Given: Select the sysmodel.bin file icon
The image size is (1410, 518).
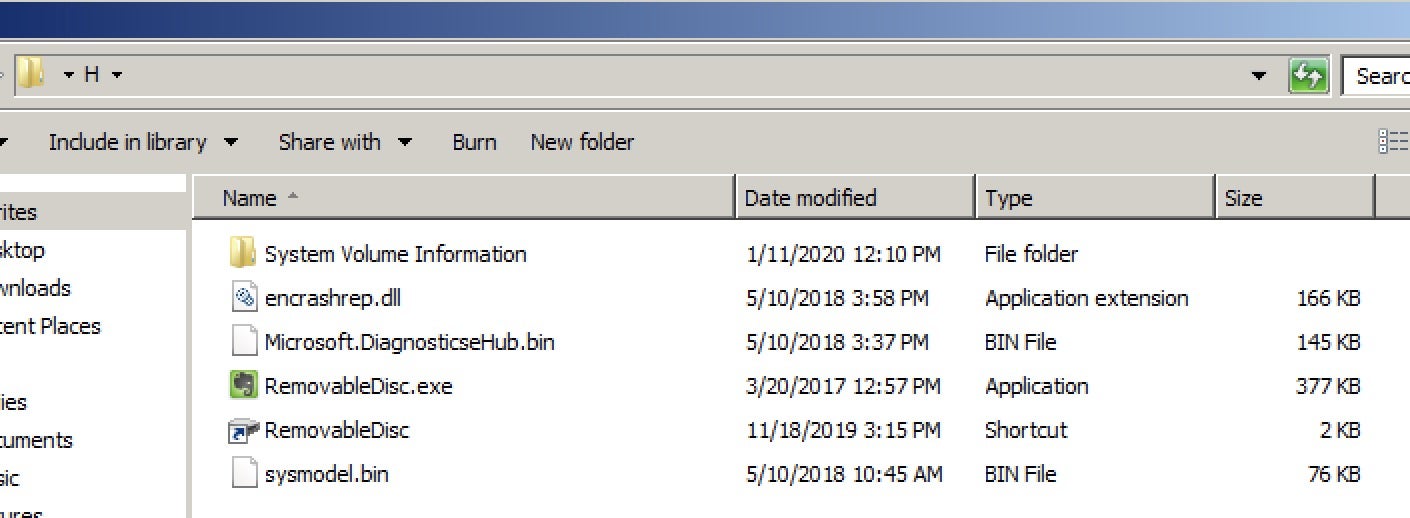Looking at the screenshot, I should [x=244, y=474].
